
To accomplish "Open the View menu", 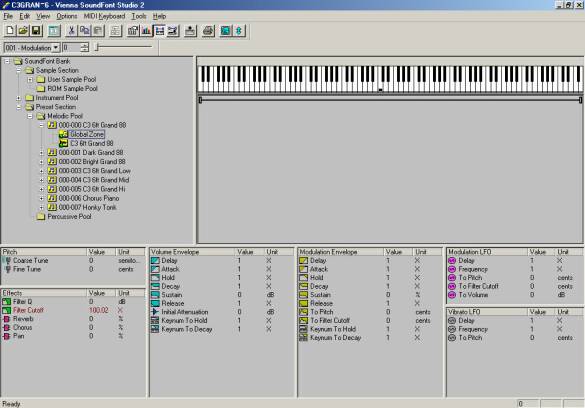I will click(43, 16).
